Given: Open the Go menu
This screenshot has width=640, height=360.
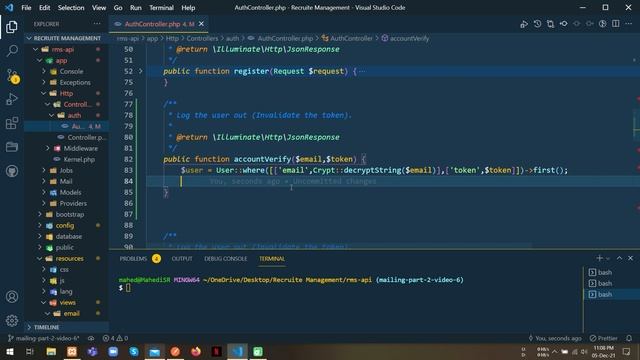Looking at the screenshot, I should [118, 8].
